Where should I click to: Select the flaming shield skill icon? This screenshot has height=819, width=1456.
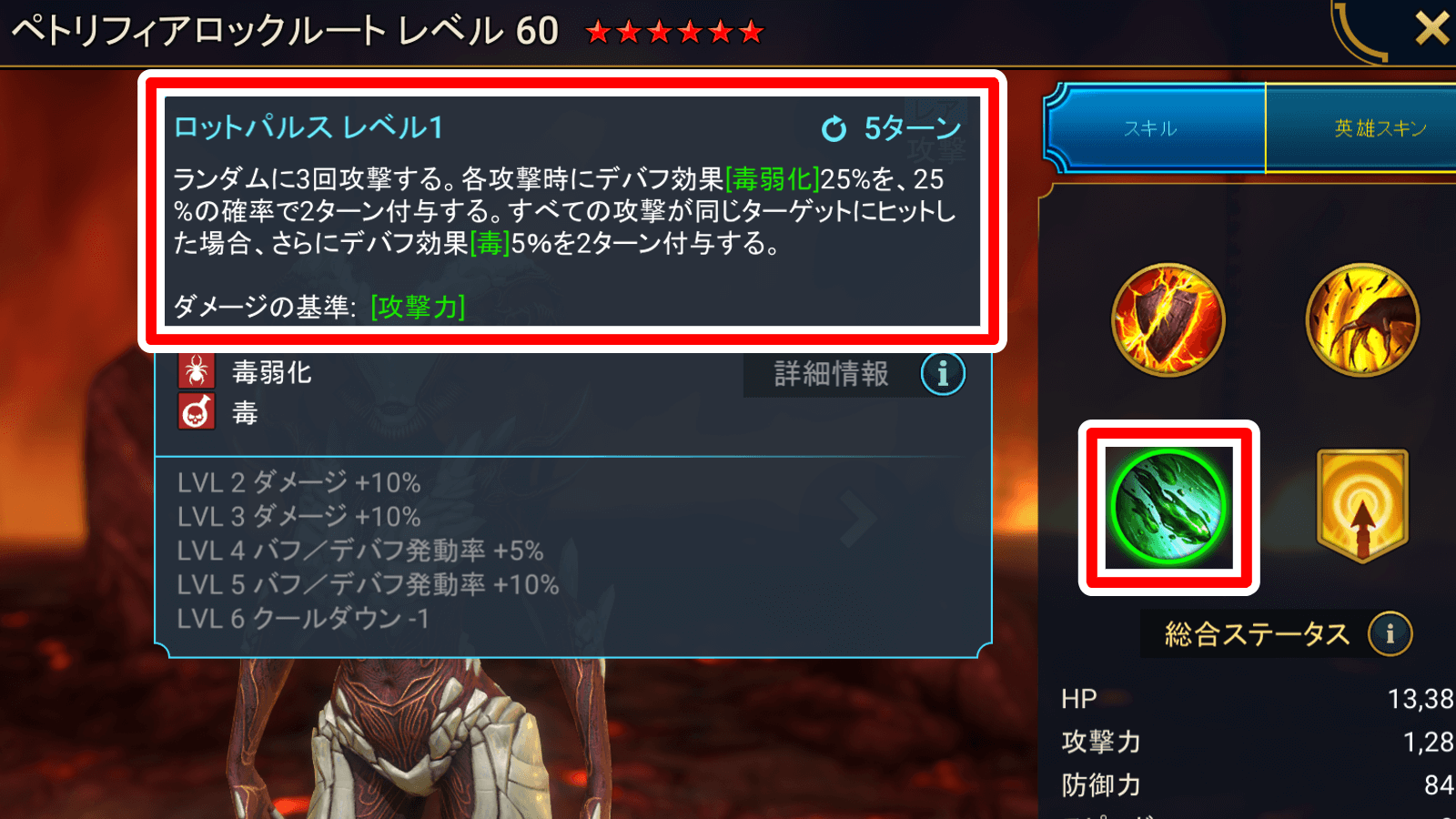point(1168,320)
